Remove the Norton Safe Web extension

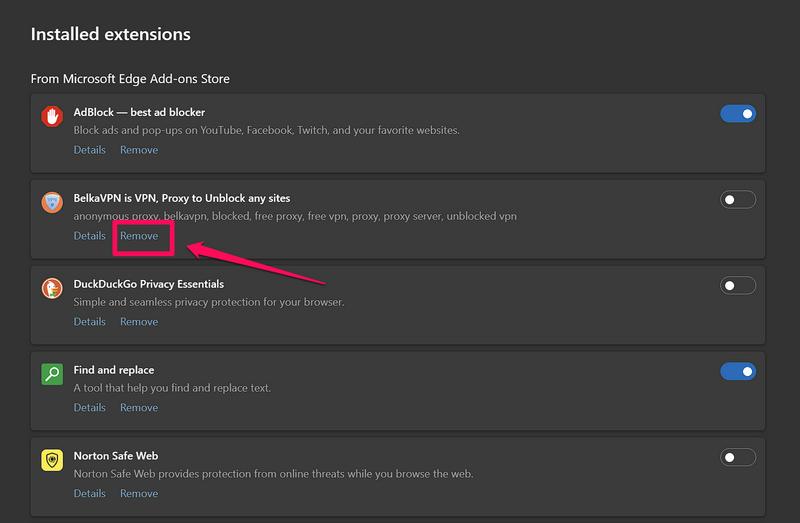point(139,494)
